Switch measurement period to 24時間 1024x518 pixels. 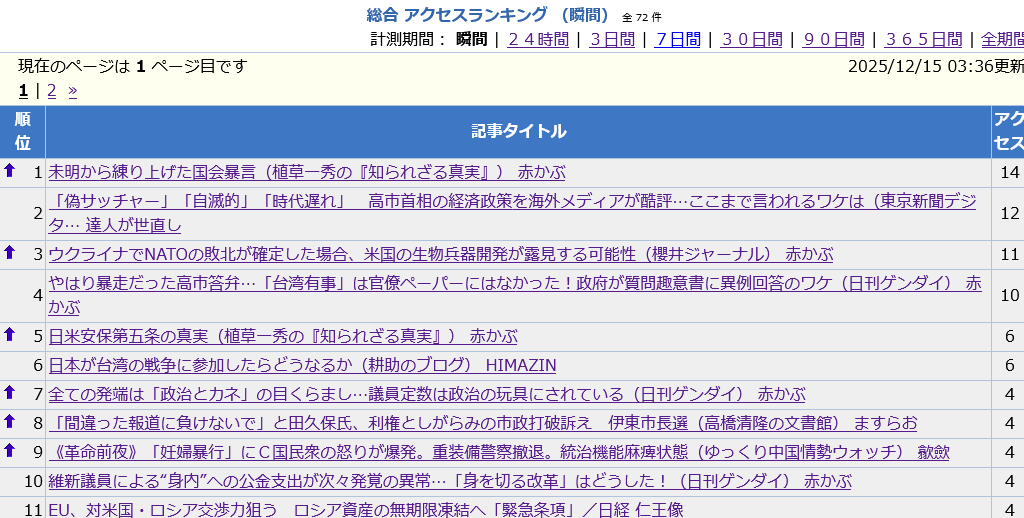coord(538,39)
